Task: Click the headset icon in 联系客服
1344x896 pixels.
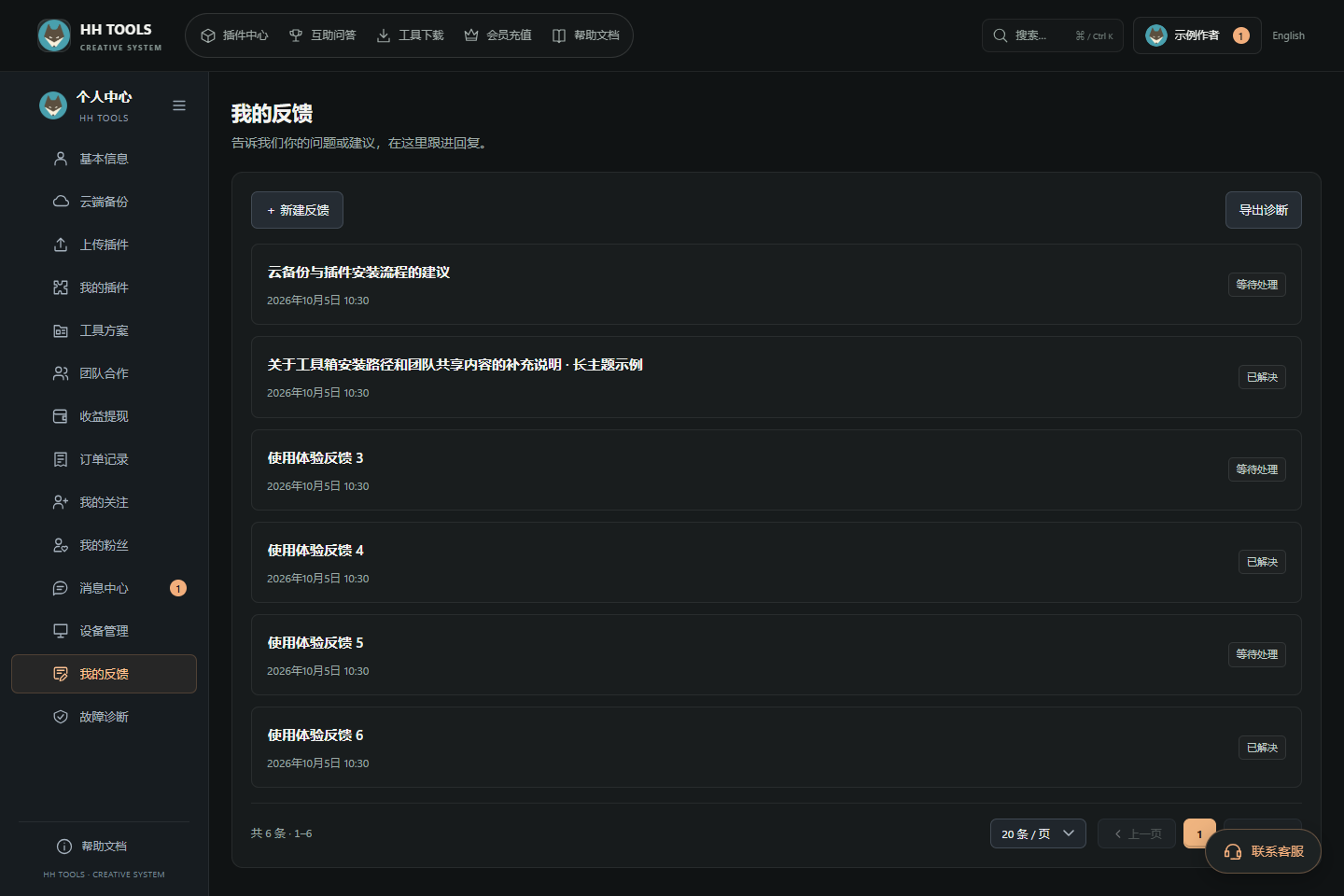Action: coord(1233,851)
